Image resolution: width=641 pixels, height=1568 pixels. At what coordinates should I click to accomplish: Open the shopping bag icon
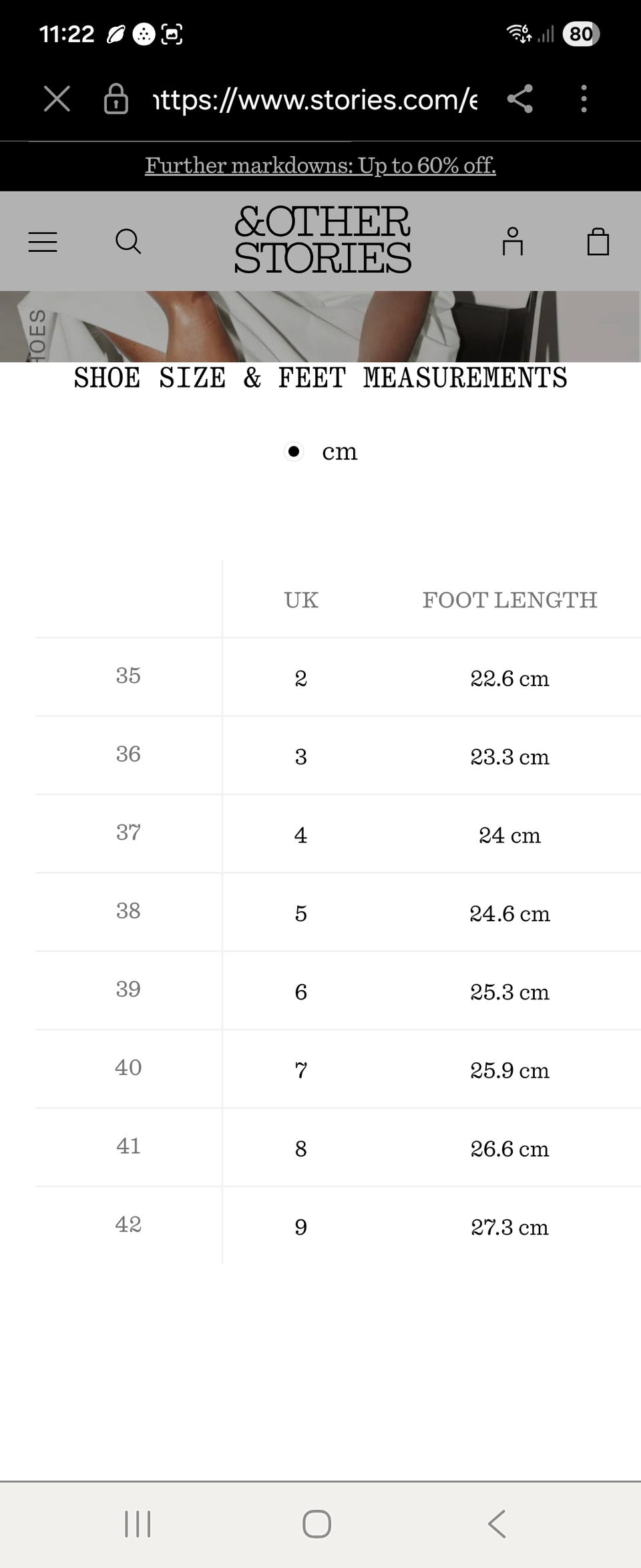[x=598, y=242]
